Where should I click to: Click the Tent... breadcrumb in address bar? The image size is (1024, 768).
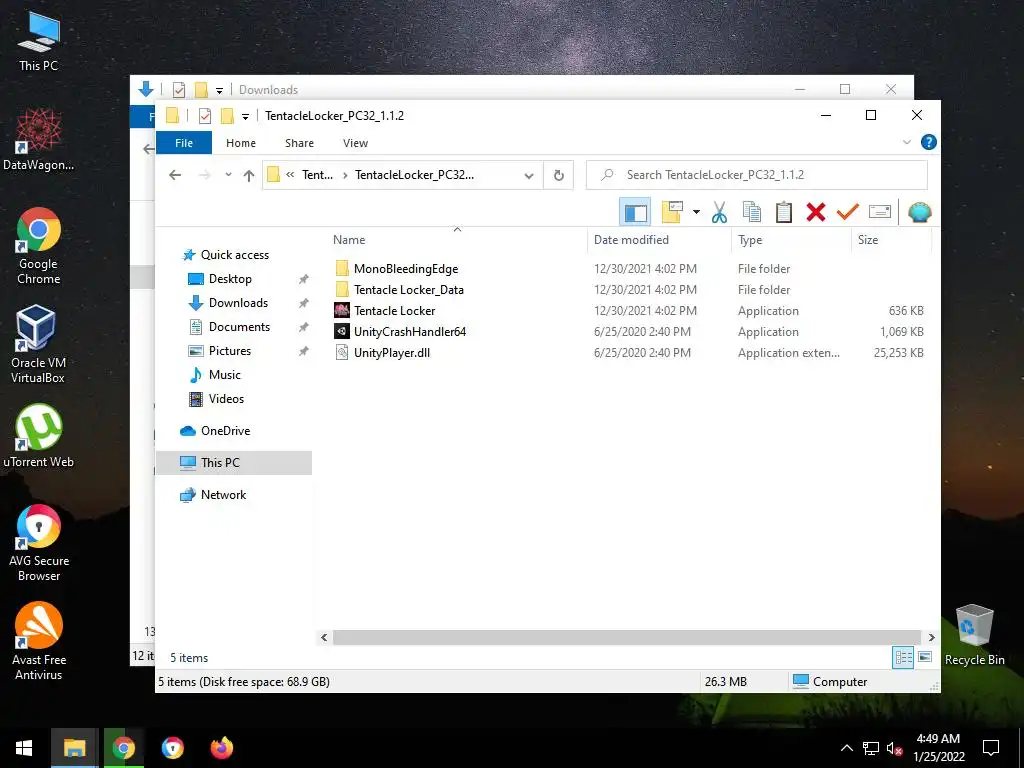coord(317,175)
